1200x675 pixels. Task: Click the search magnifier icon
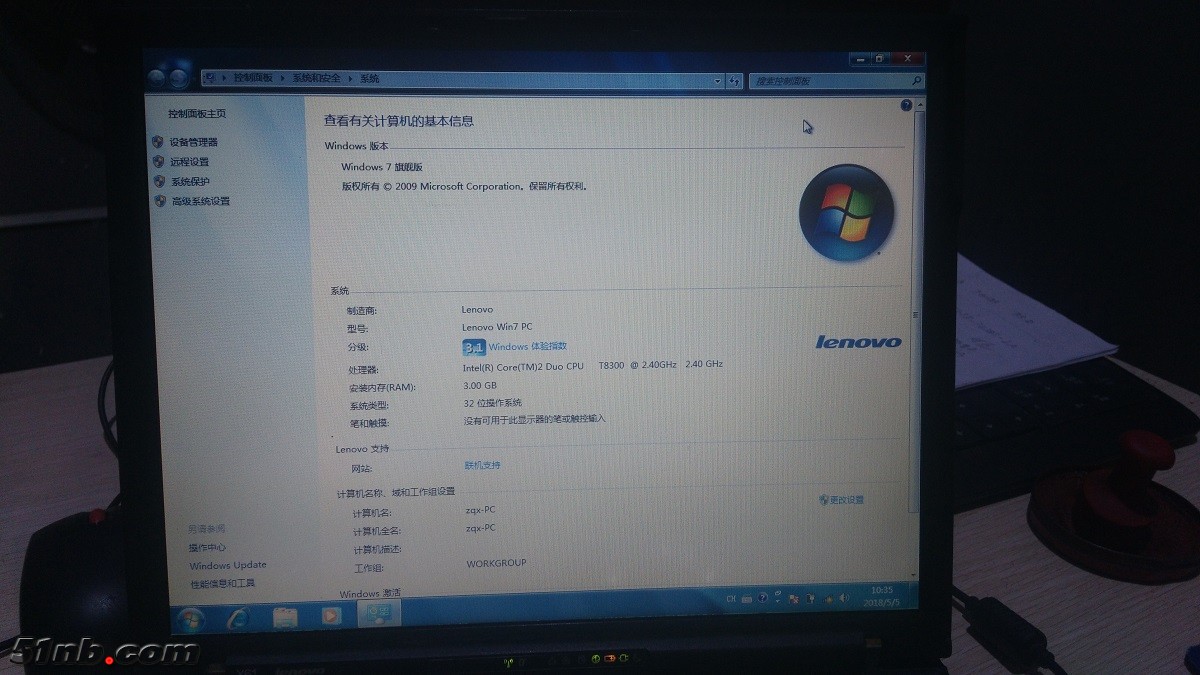(917, 82)
